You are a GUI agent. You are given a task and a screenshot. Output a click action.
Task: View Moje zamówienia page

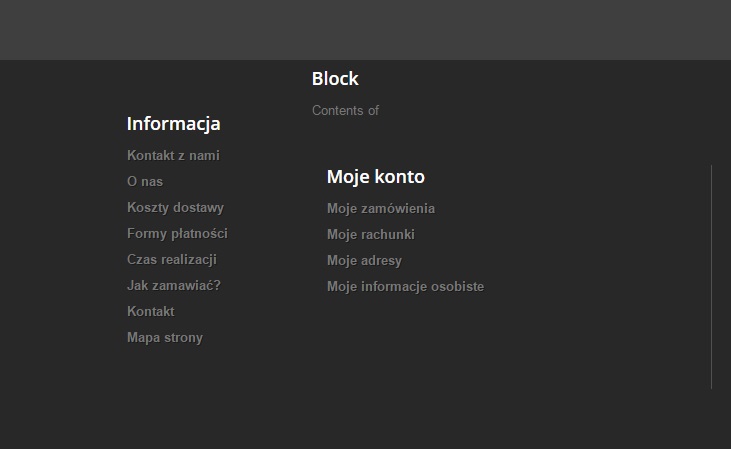pos(381,209)
